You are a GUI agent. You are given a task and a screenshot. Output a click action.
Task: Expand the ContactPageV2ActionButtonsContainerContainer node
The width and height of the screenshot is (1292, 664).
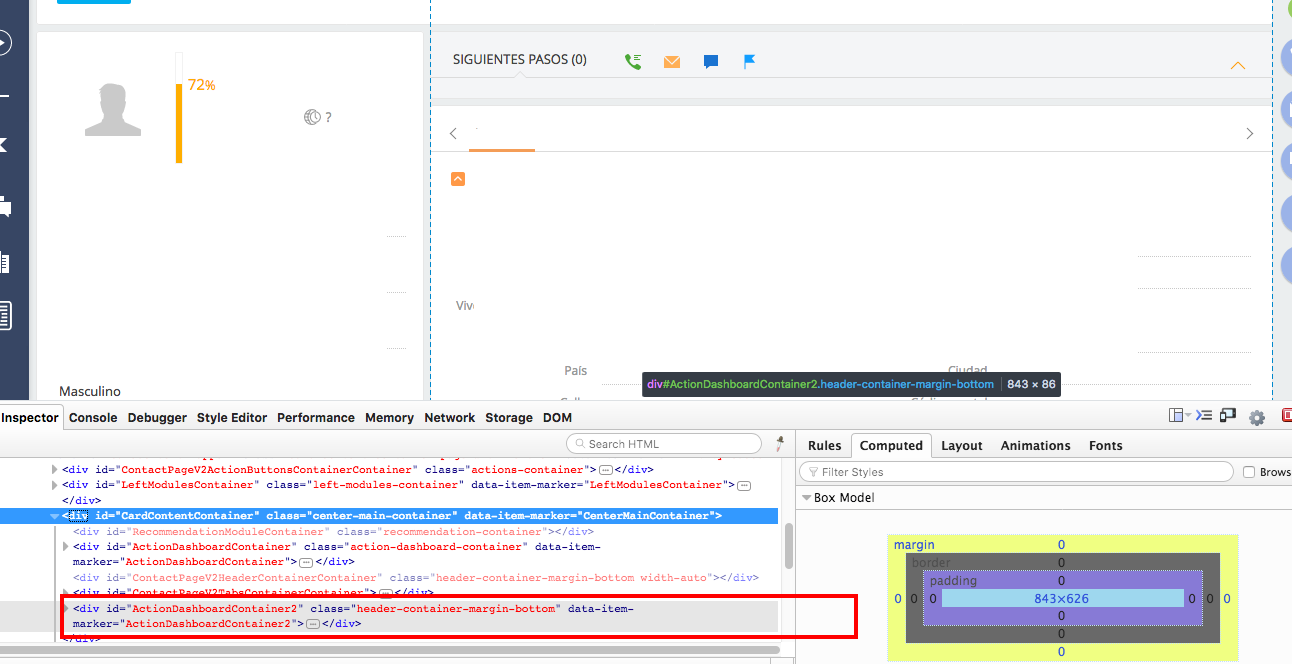[55, 469]
